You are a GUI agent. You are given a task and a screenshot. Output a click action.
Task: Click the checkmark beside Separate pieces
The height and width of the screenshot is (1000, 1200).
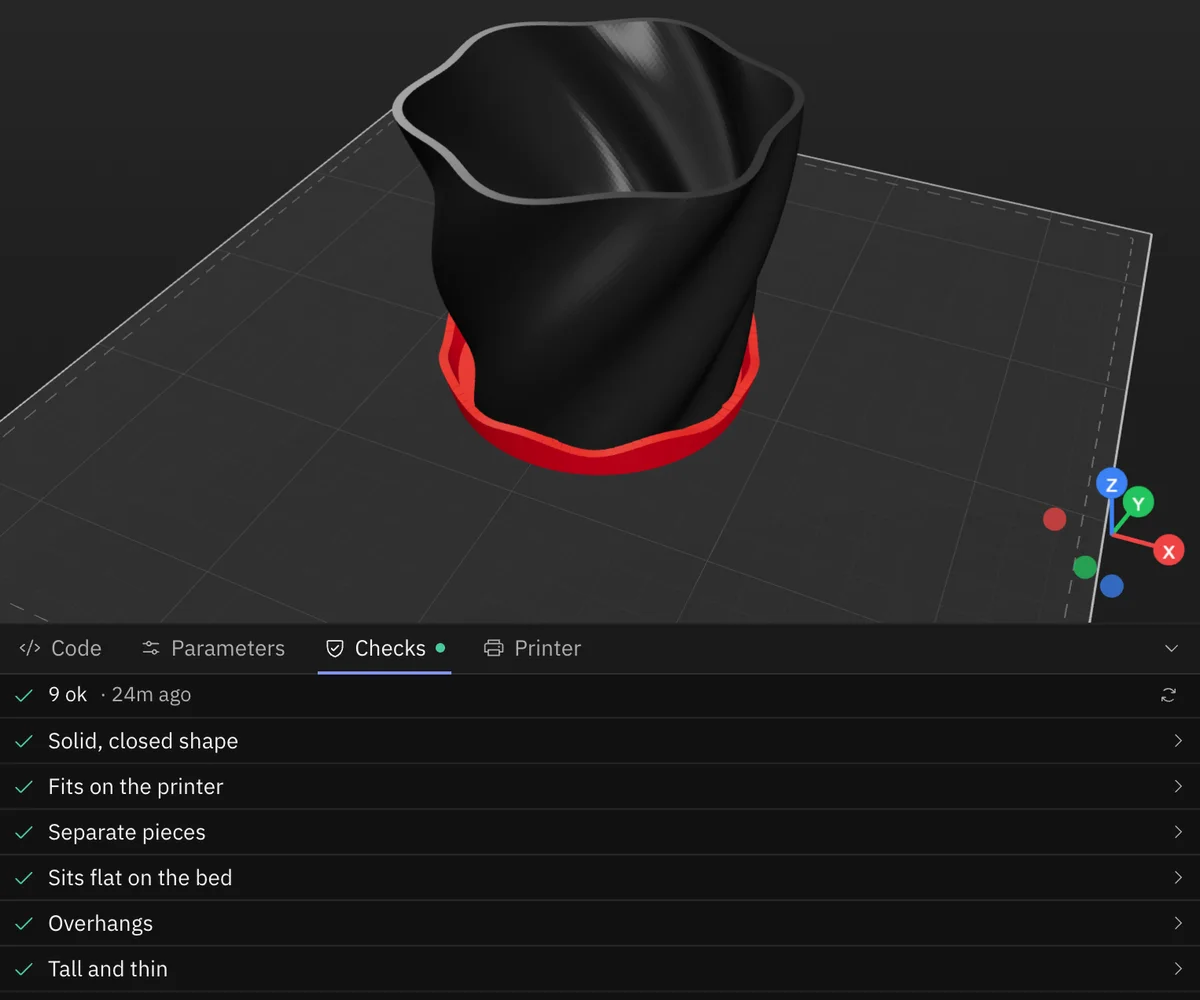(x=24, y=833)
